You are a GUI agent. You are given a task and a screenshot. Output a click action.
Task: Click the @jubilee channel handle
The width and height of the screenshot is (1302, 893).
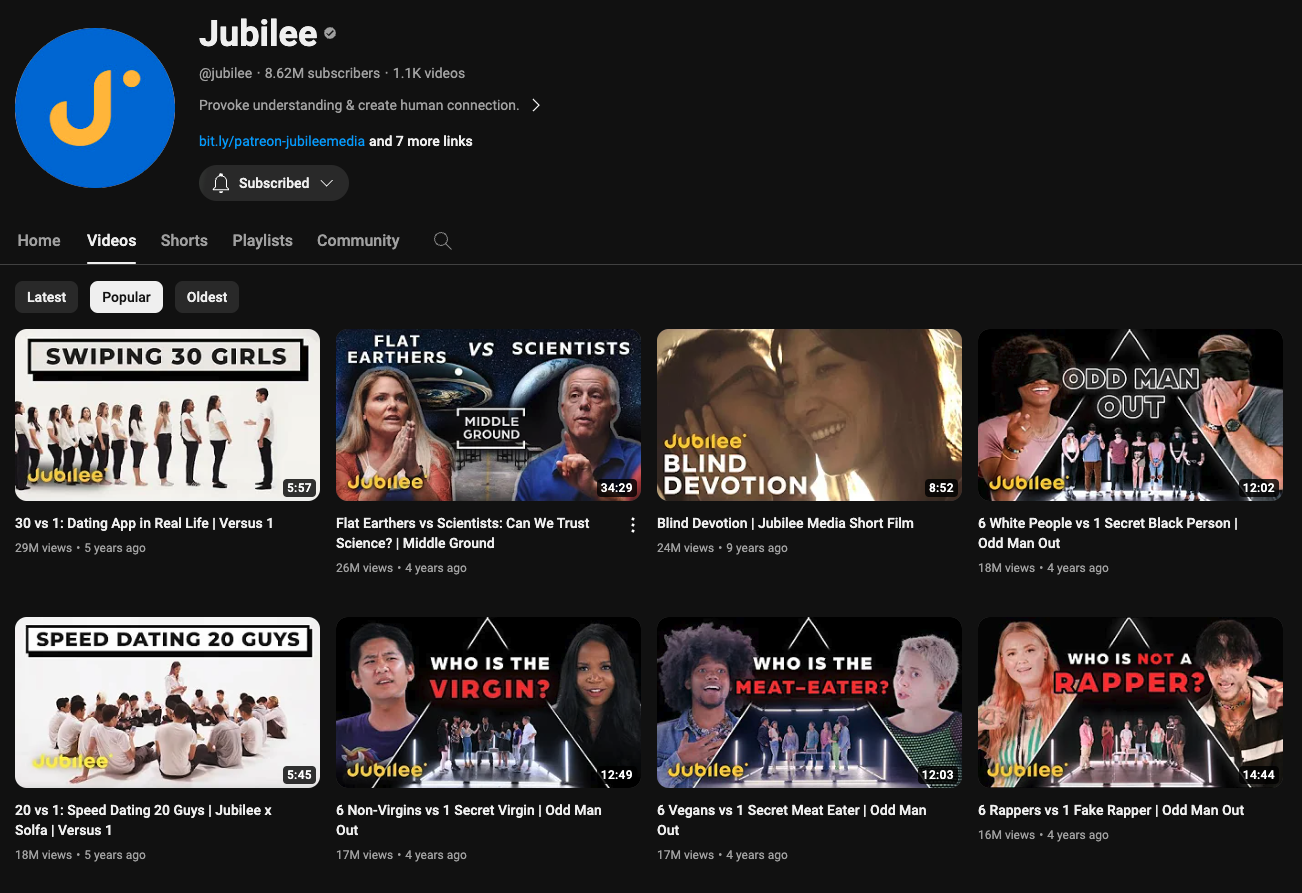226,72
